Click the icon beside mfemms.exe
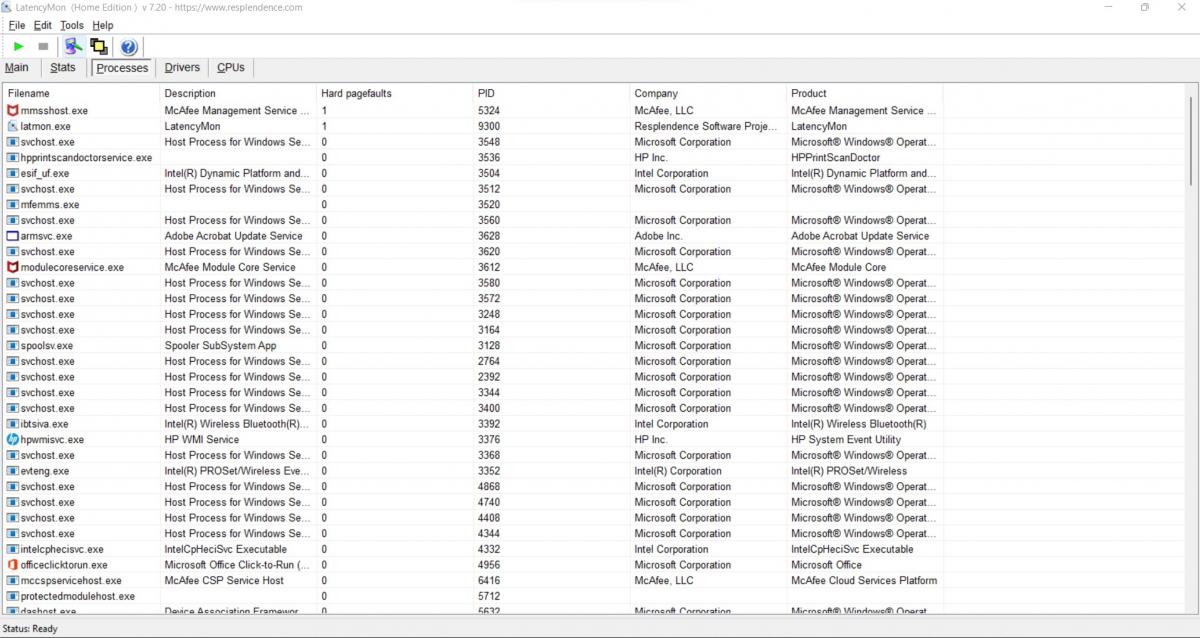The image size is (1200, 638). 12,205
